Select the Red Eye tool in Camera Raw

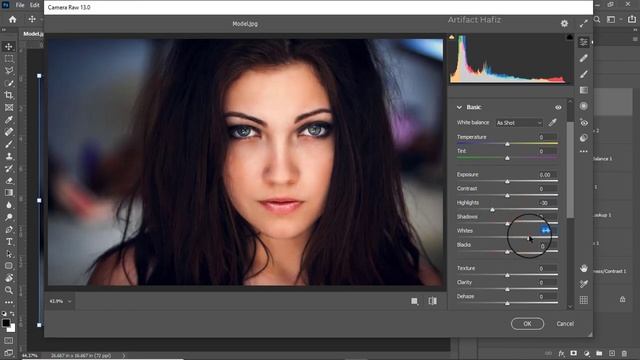[584, 122]
